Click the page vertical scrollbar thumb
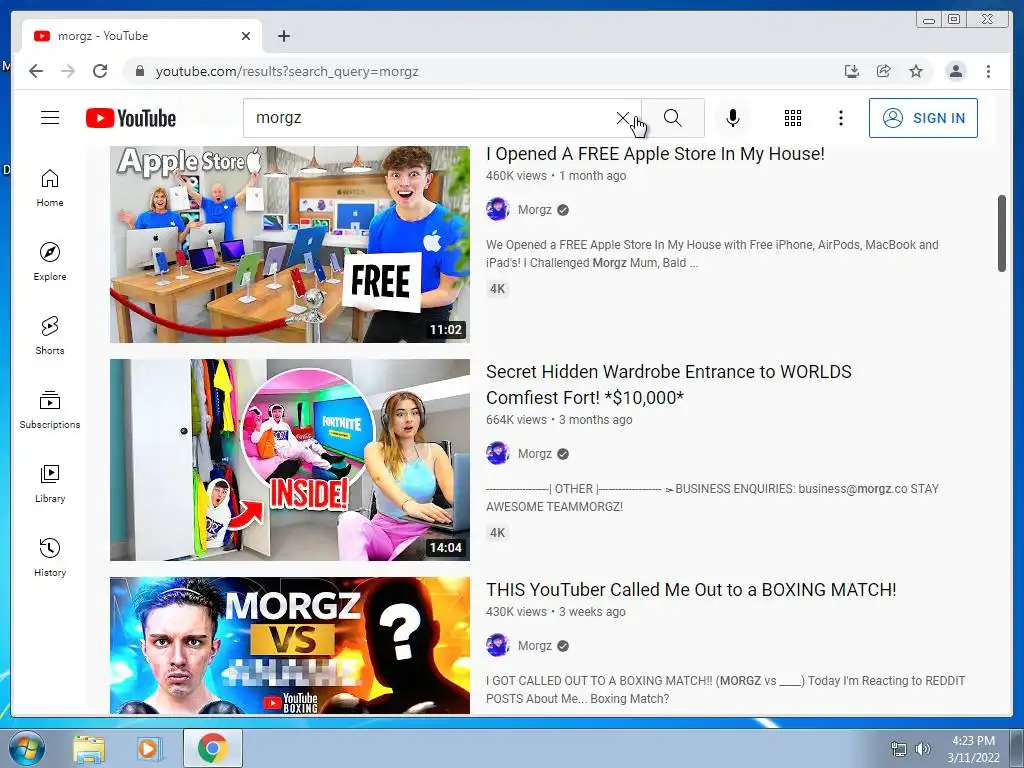Viewport: 1024px width, 768px height. pyautogui.click(x=1002, y=233)
